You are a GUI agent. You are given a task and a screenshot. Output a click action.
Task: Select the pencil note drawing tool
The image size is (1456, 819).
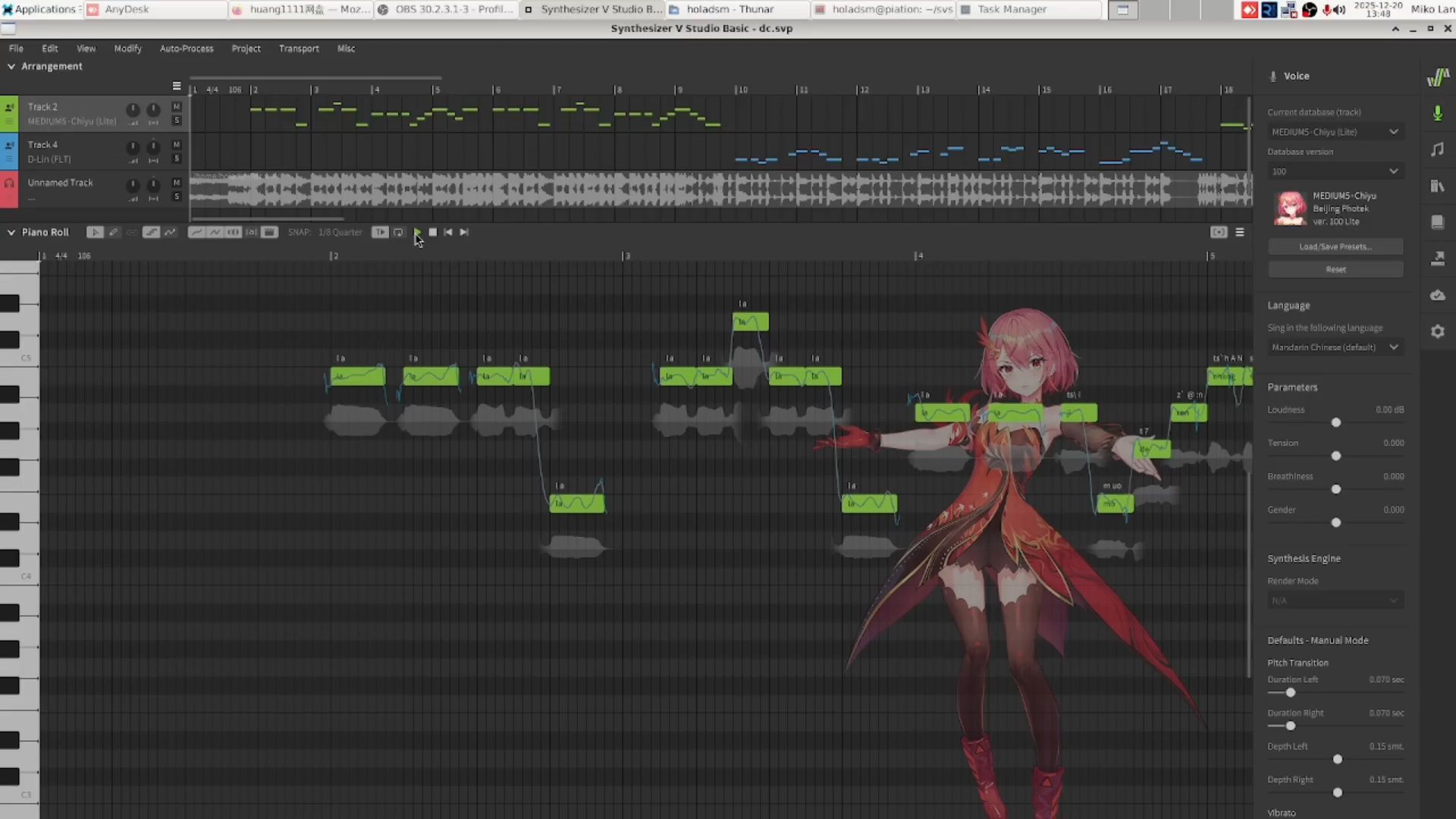(x=114, y=232)
